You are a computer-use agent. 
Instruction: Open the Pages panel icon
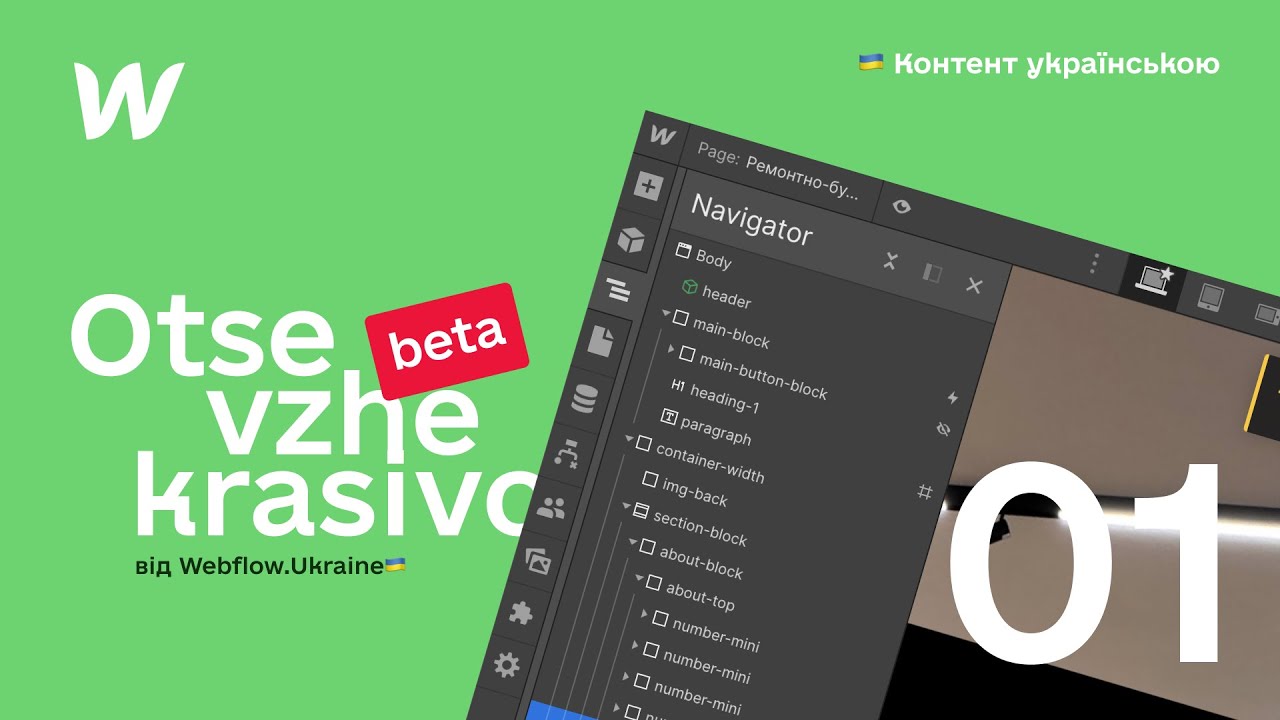point(600,342)
